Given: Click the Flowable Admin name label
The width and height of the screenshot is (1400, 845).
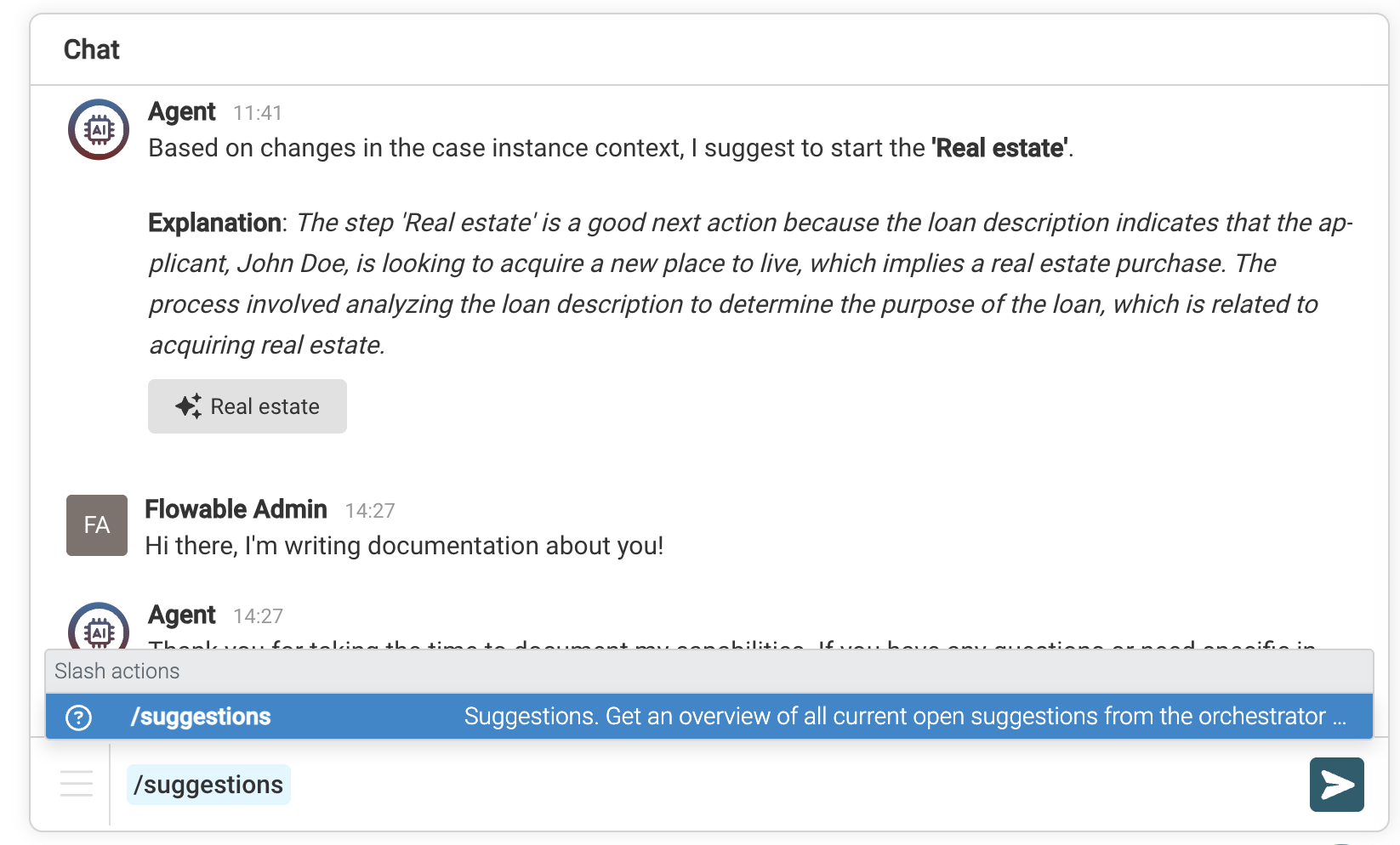Looking at the screenshot, I should coord(236,508).
